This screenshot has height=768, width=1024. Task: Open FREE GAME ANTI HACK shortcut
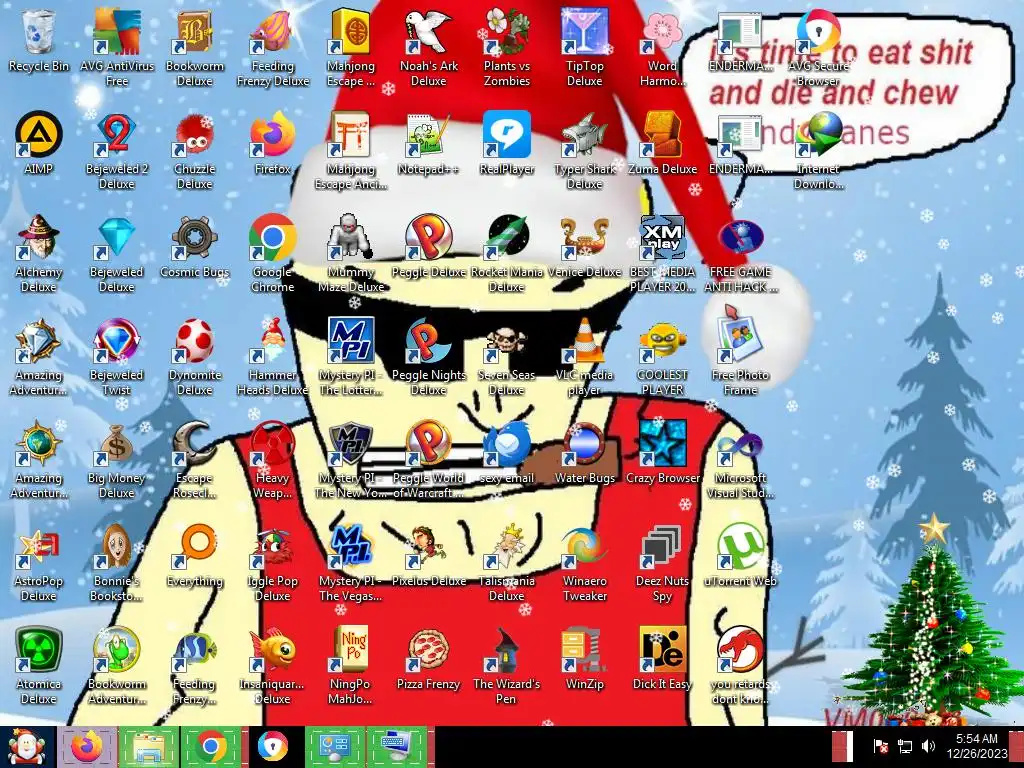point(741,253)
